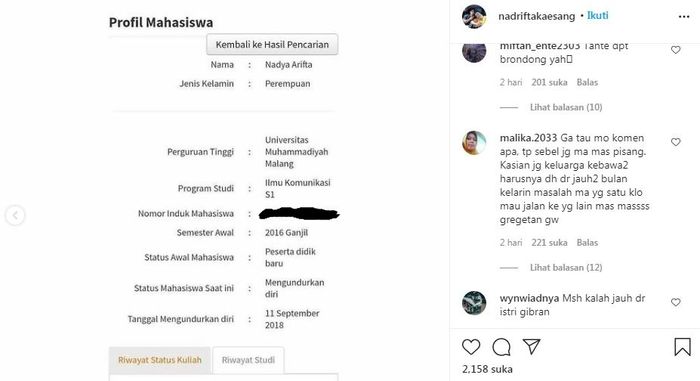This screenshot has width=700, height=381.
Task: Share post with the paper plane icon
Action: (x=532, y=347)
